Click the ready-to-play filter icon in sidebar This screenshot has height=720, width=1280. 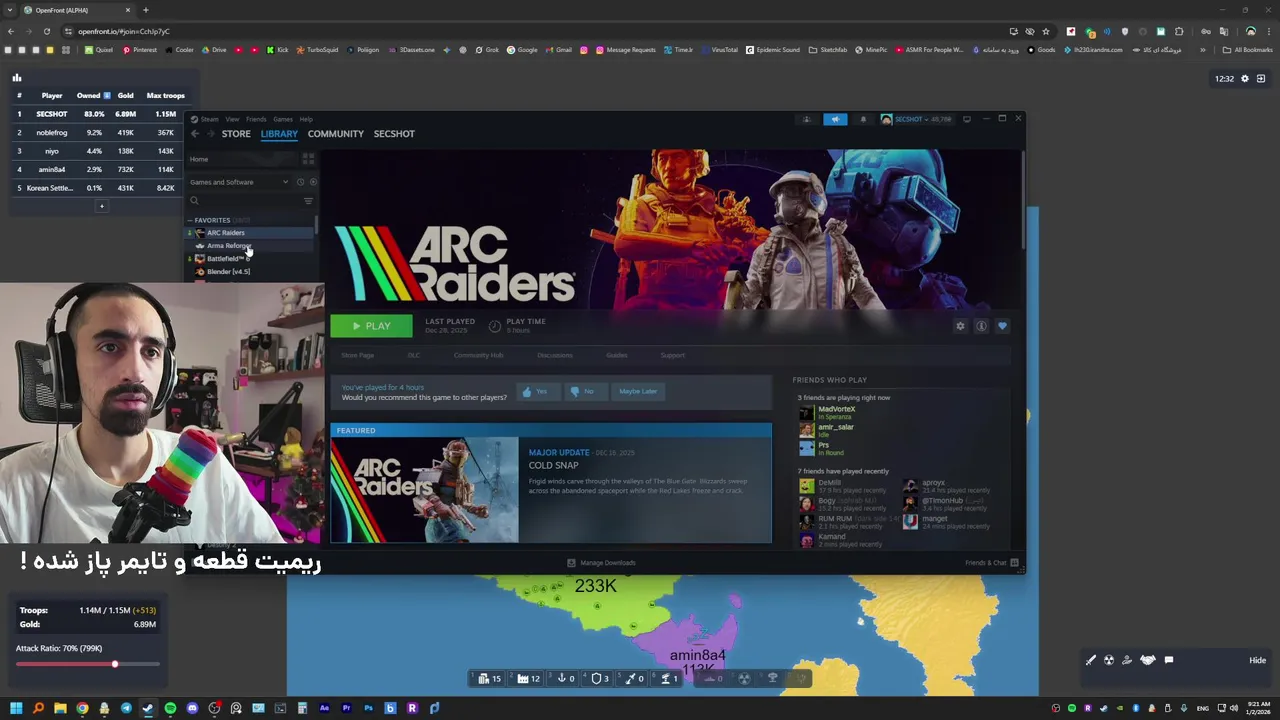312,182
